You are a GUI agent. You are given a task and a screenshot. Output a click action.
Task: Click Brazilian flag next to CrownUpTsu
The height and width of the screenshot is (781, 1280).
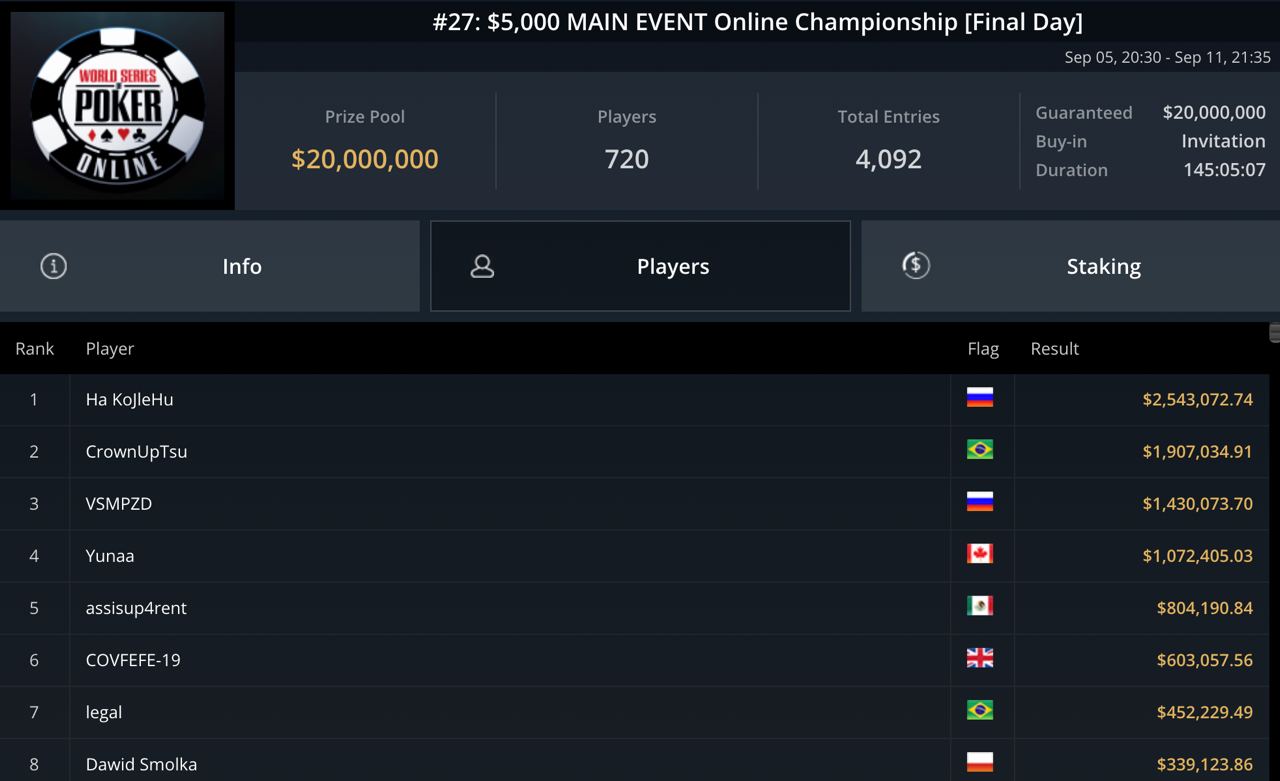pos(980,451)
